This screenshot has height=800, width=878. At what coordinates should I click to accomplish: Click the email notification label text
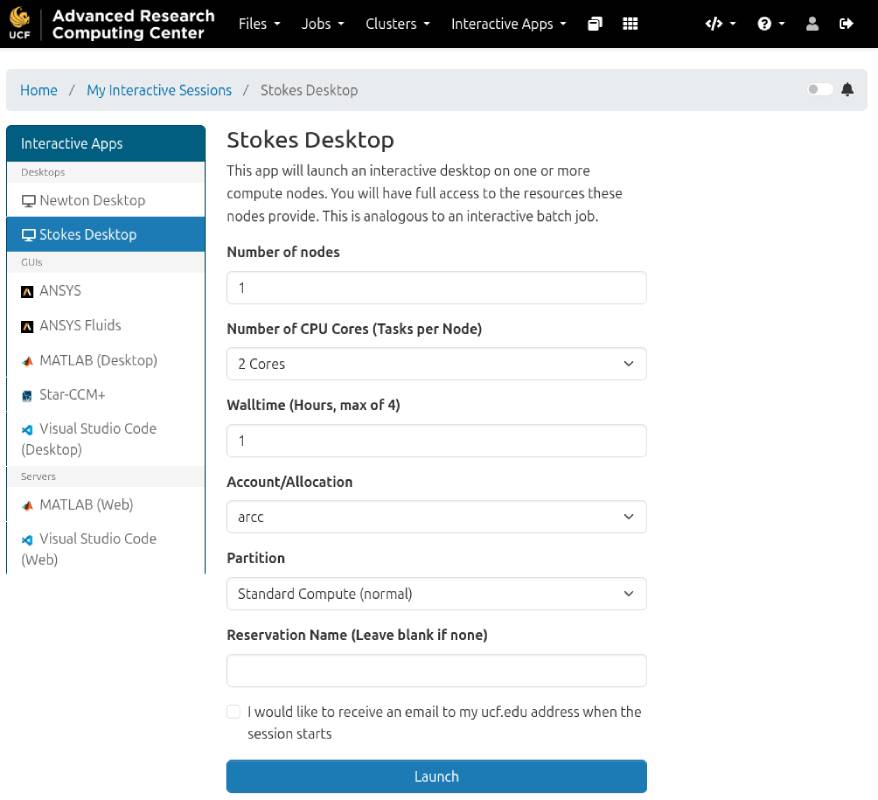(444, 723)
